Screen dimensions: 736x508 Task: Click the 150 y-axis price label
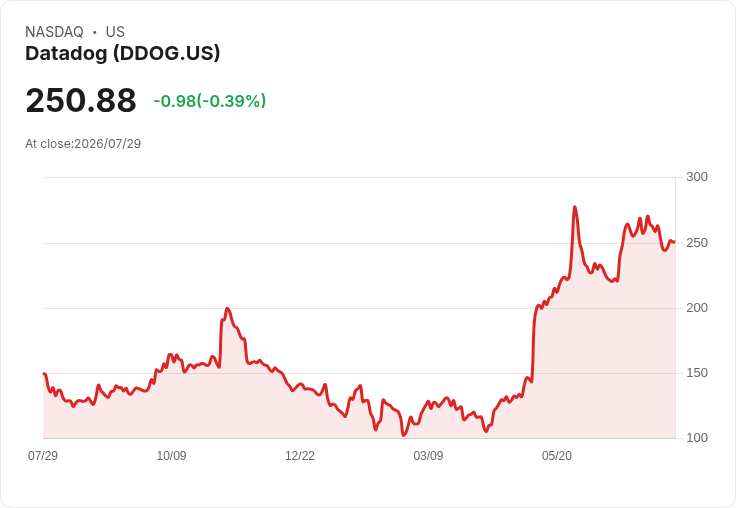click(697, 373)
